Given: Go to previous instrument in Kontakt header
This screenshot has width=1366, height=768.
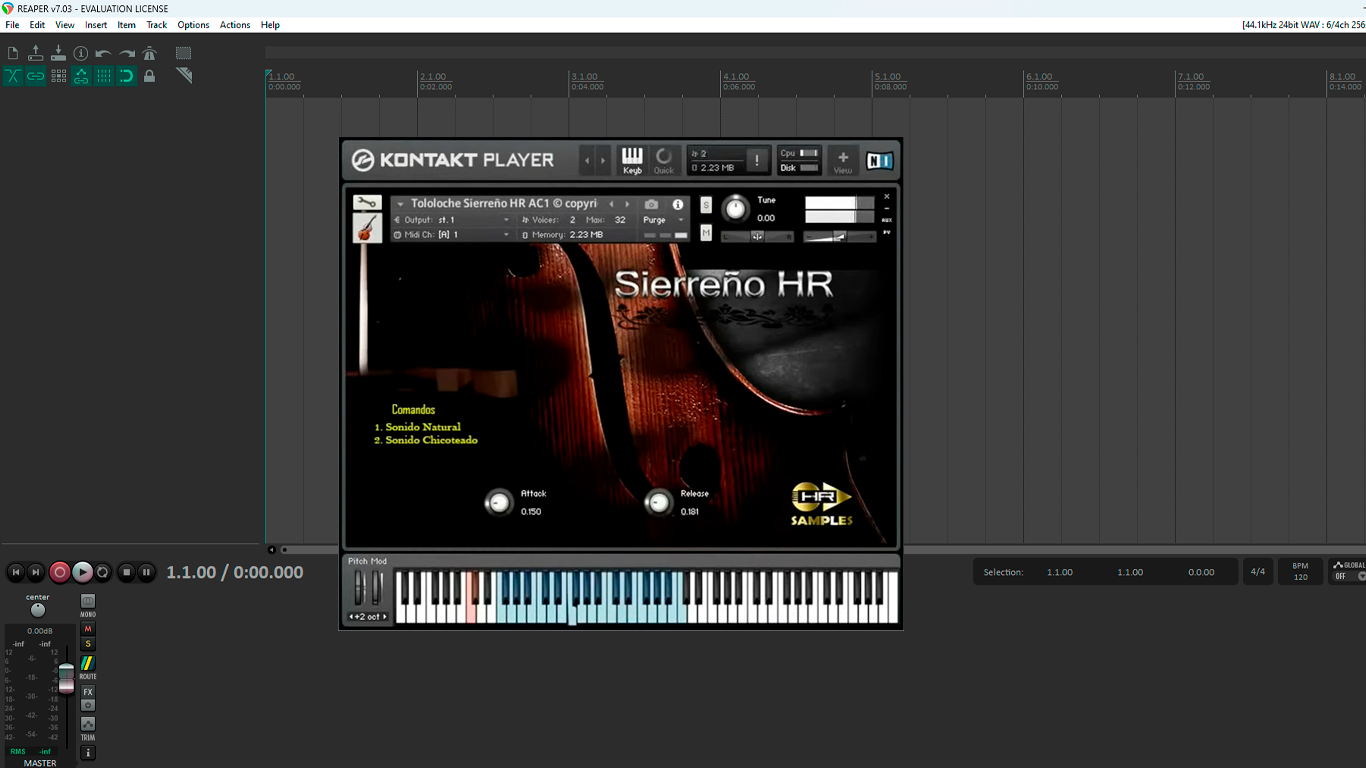Looking at the screenshot, I should (588, 160).
